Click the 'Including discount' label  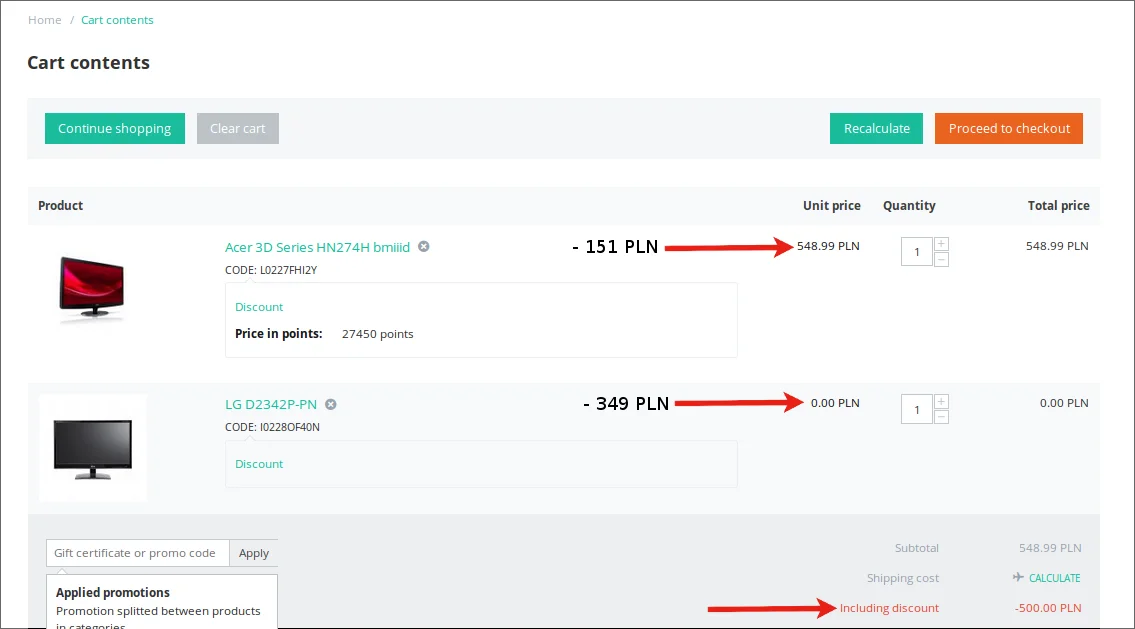(x=889, y=608)
